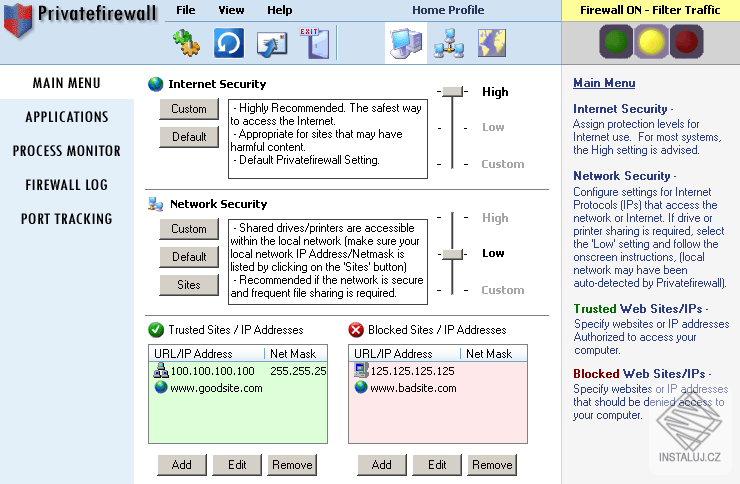Select the Home computer profile icon
This screenshot has height=484, width=740.
click(x=406, y=43)
